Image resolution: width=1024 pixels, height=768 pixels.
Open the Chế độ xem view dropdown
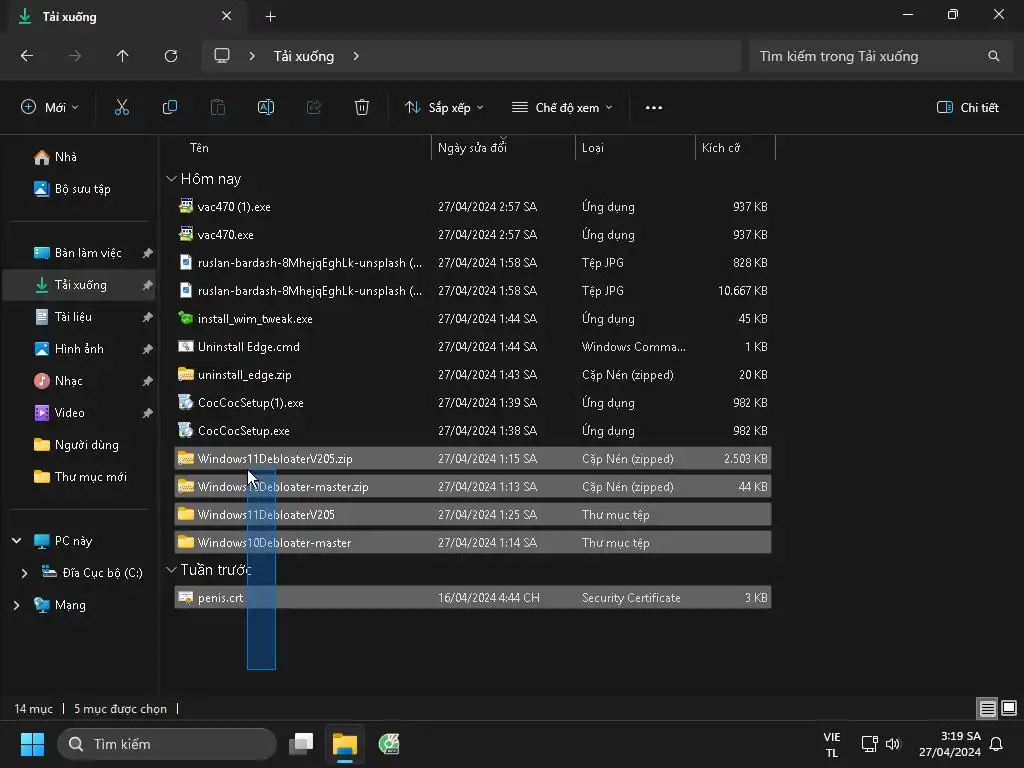(562, 107)
